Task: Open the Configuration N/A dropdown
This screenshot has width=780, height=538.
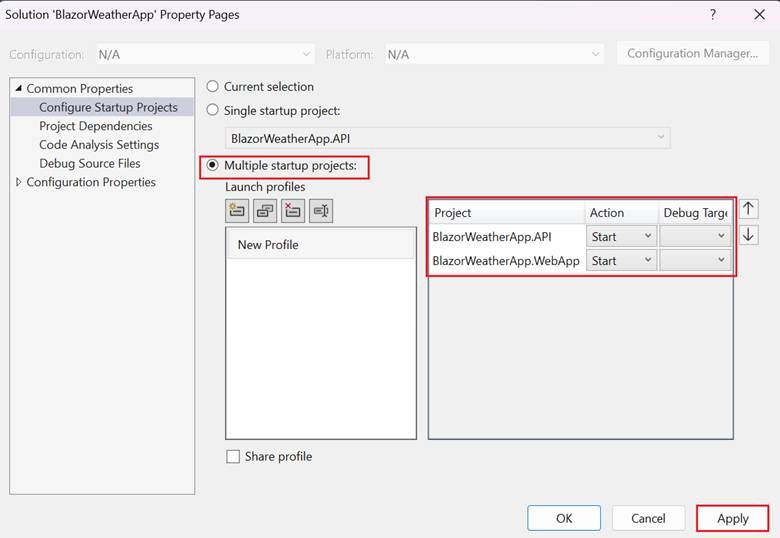Action: pos(205,54)
